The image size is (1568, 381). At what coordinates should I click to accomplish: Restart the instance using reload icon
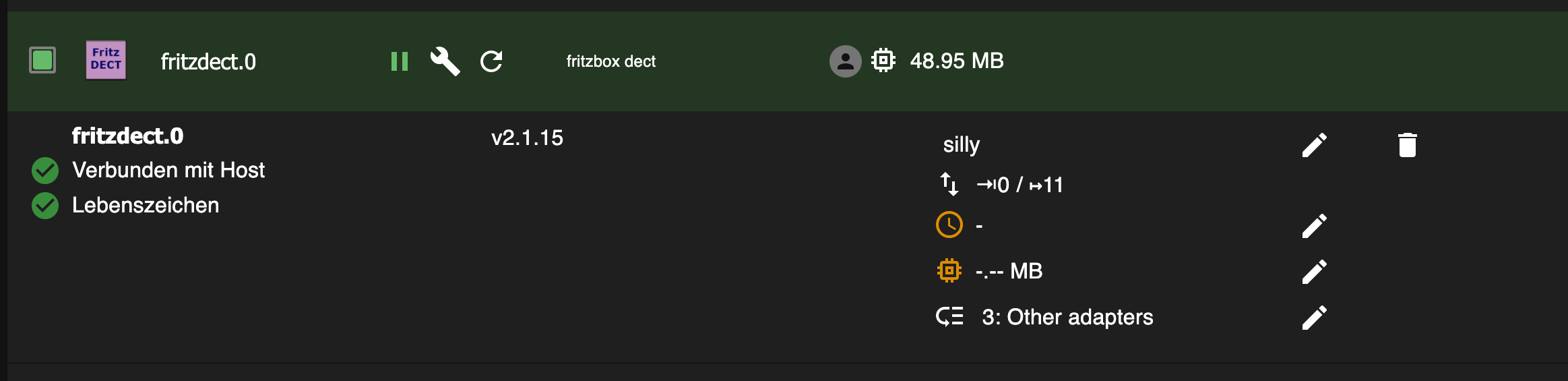491,61
